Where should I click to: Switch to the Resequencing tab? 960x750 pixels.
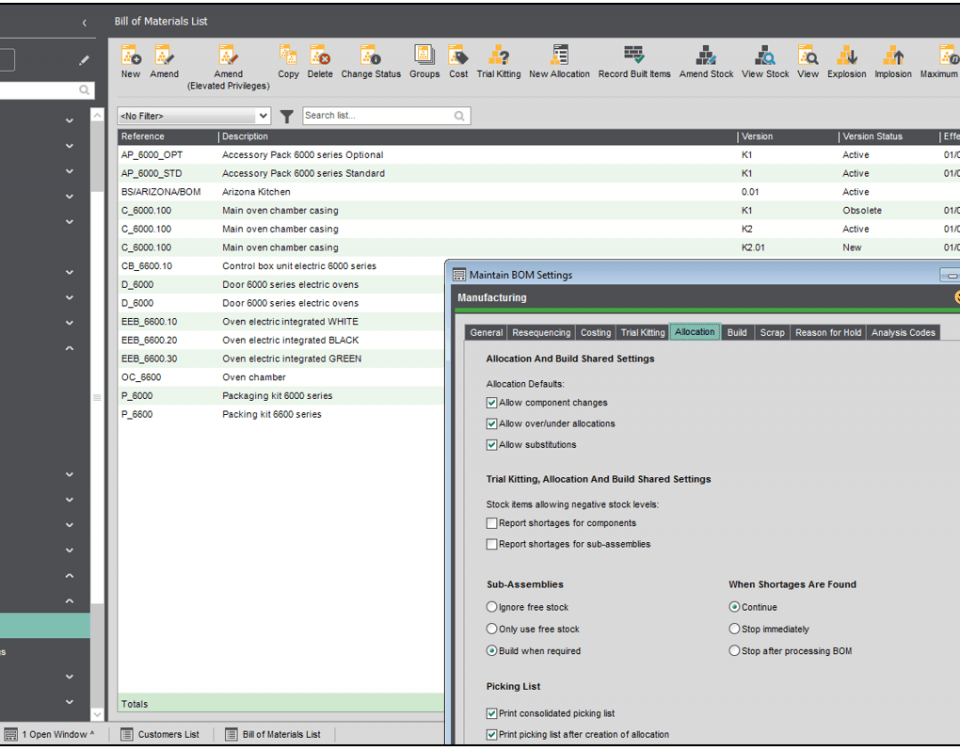(x=541, y=332)
